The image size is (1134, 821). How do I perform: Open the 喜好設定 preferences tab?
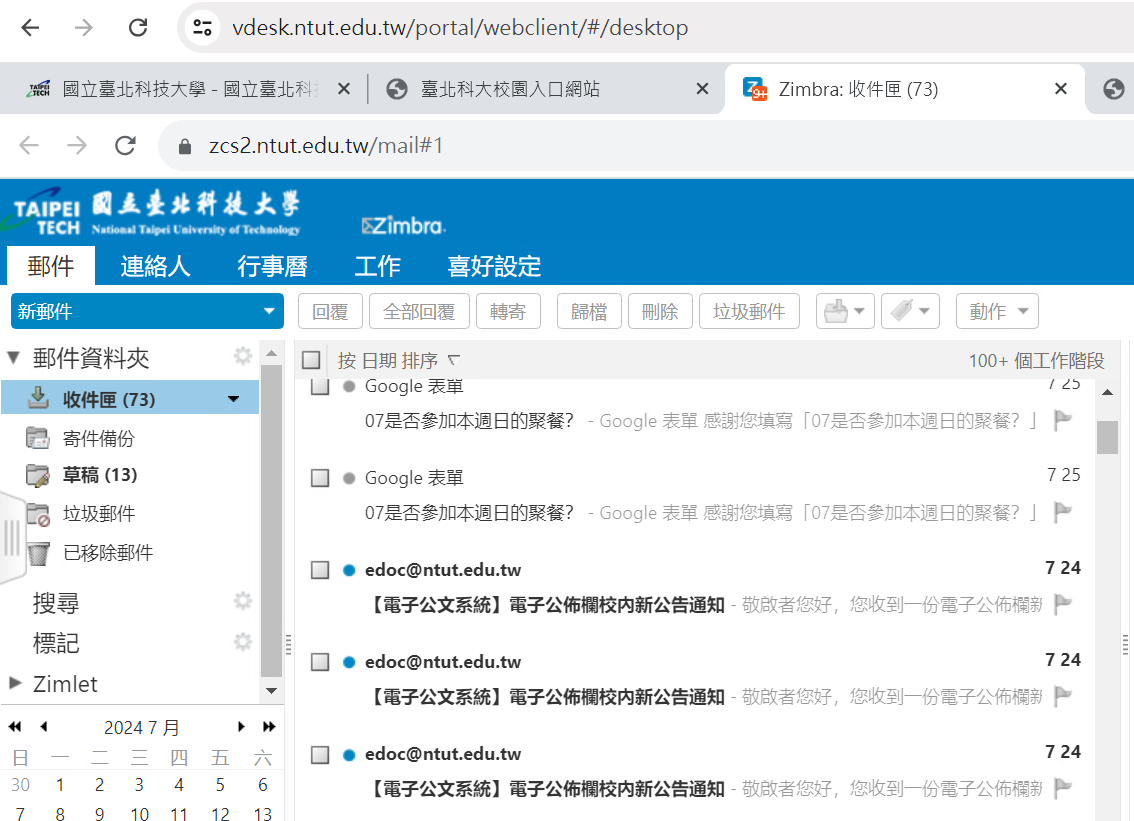494,266
